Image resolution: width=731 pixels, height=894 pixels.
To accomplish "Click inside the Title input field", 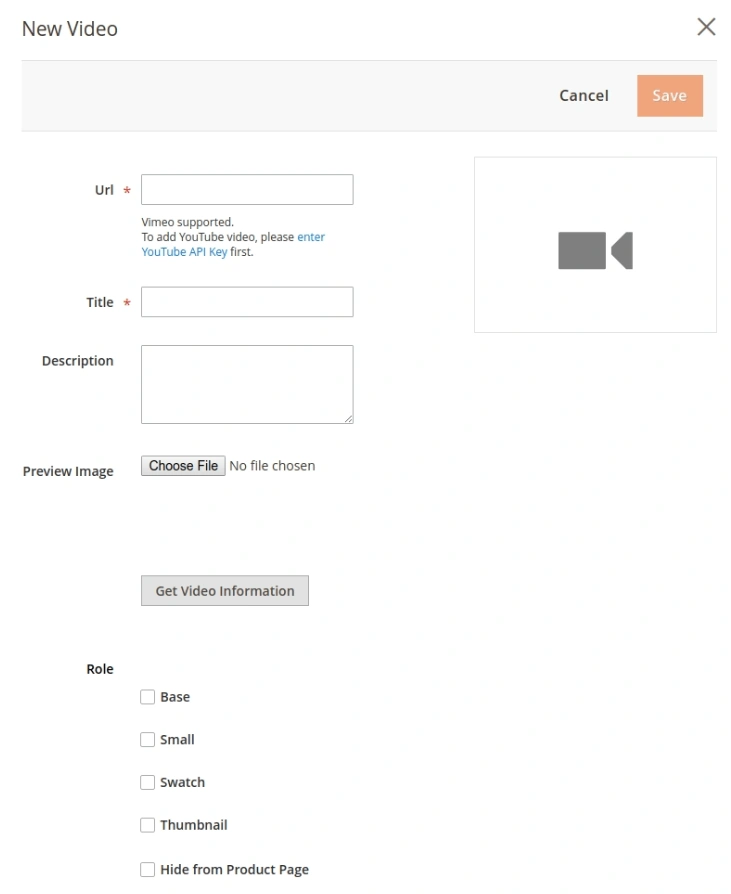I will (246, 301).
